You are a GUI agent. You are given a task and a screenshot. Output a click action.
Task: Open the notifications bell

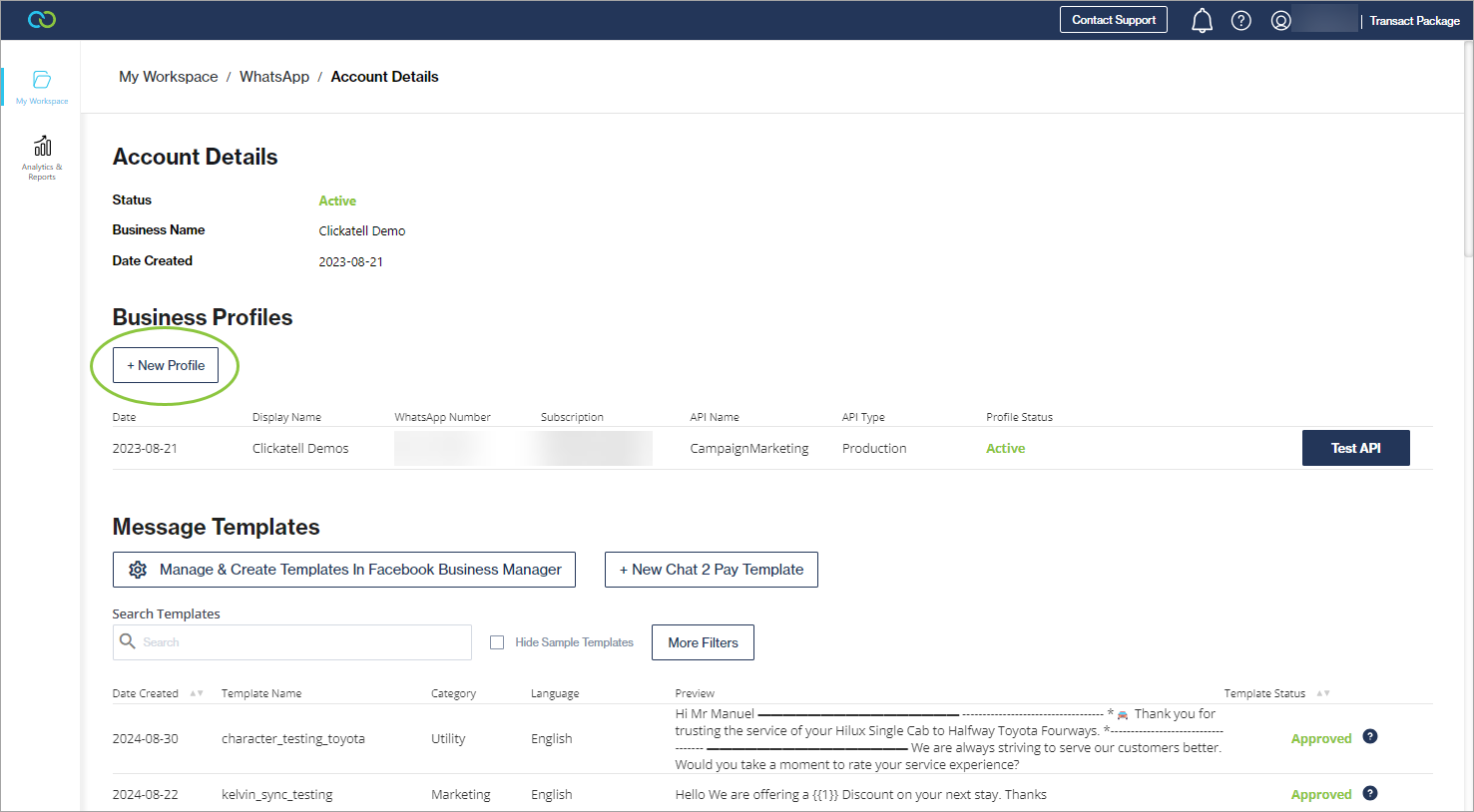(1202, 21)
